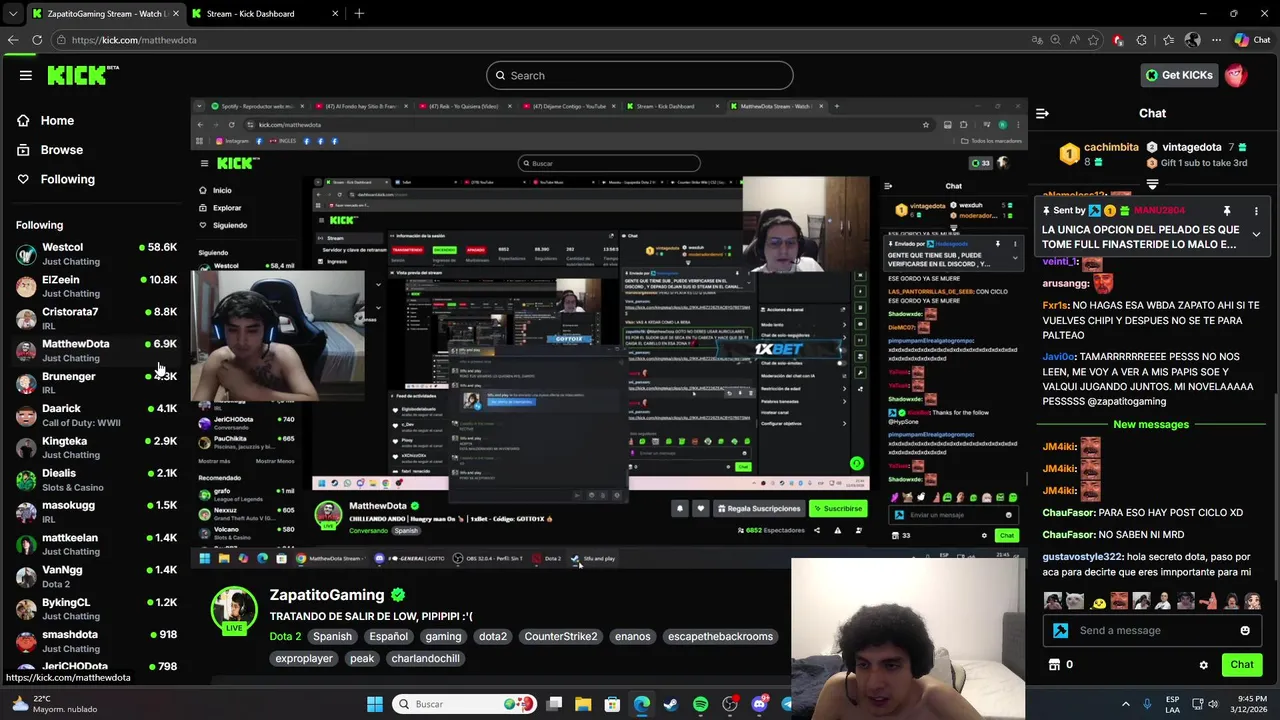Open Steam from taskbar
Screen dimensions: 1280x720
tap(671, 704)
